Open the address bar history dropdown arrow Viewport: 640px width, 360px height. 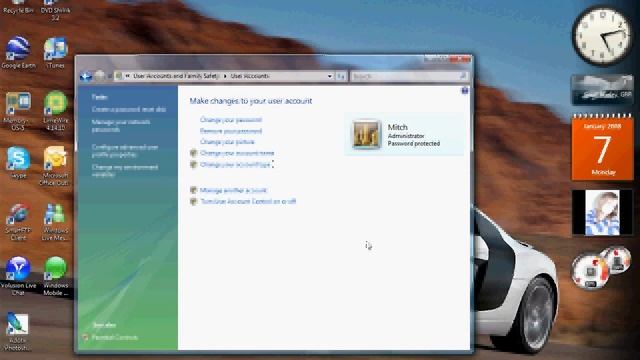point(329,76)
